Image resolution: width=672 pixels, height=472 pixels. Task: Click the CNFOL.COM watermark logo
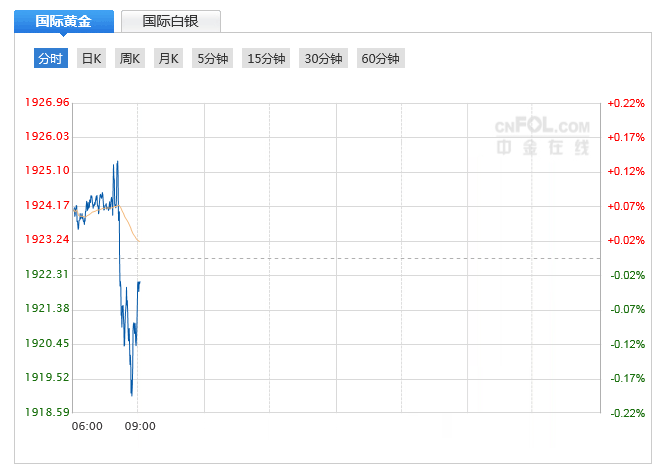point(543,136)
